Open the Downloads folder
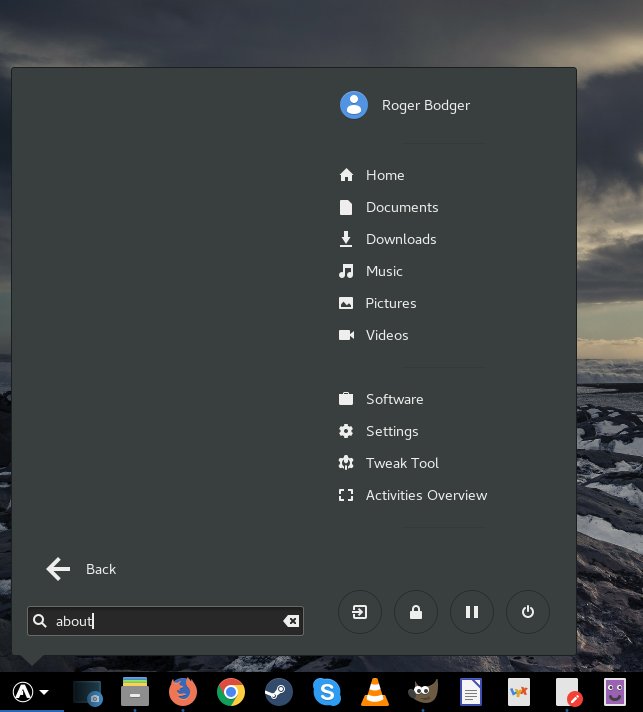643x712 pixels. click(400, 239)
